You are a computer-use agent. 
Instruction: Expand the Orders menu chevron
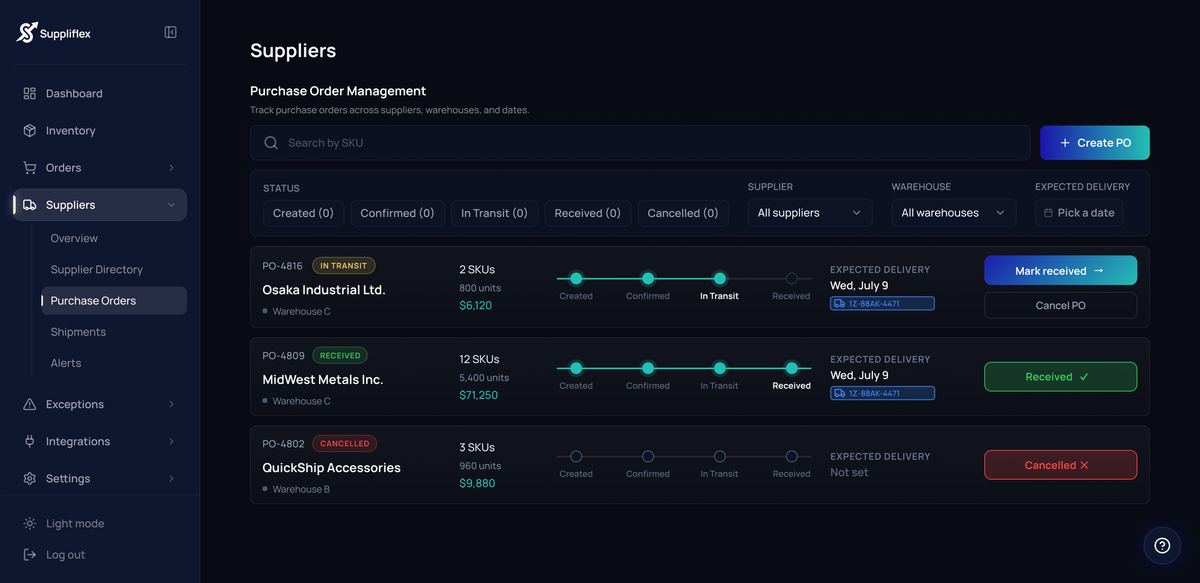[x=171, y=167]
